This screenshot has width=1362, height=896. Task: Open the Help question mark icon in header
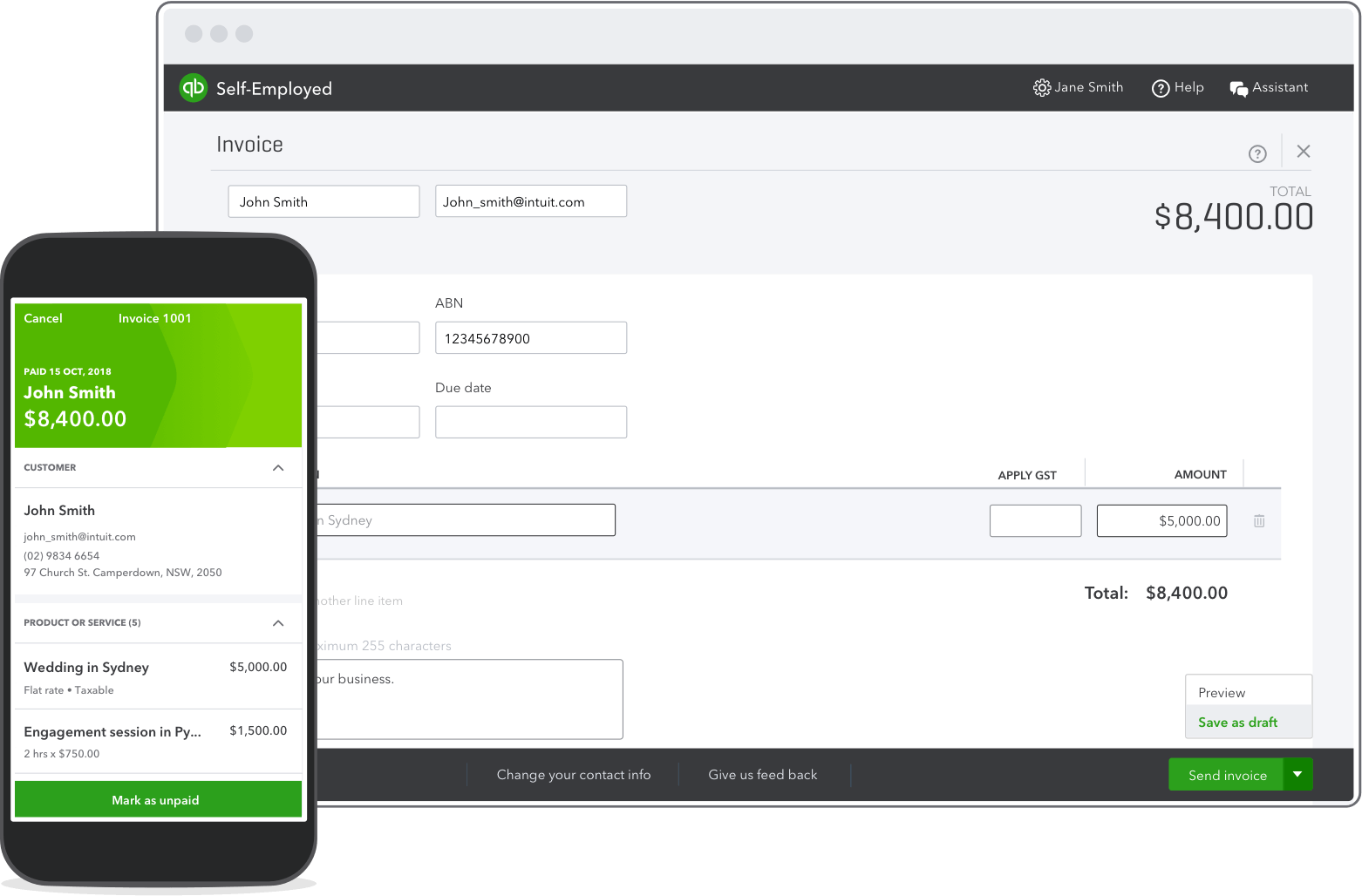click(x=1161, y=88)
